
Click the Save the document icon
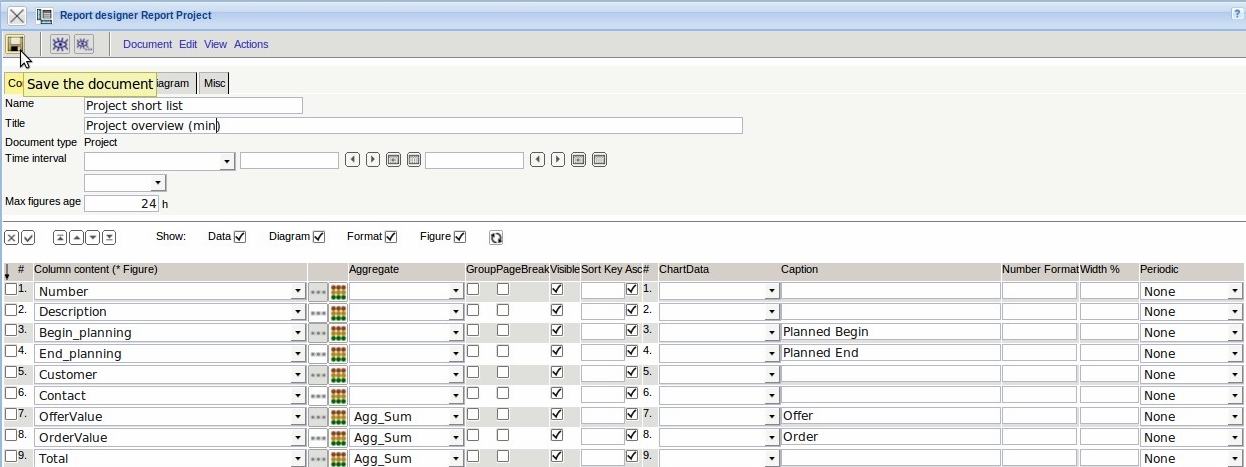coord(15,44)
